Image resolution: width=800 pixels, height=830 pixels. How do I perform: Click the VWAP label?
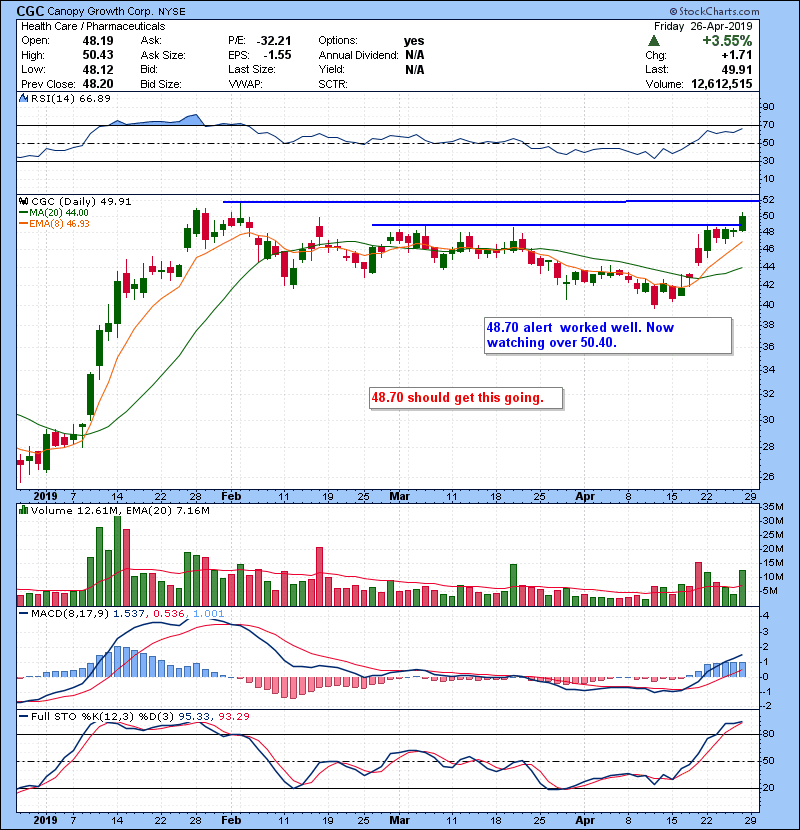(245, 84)
